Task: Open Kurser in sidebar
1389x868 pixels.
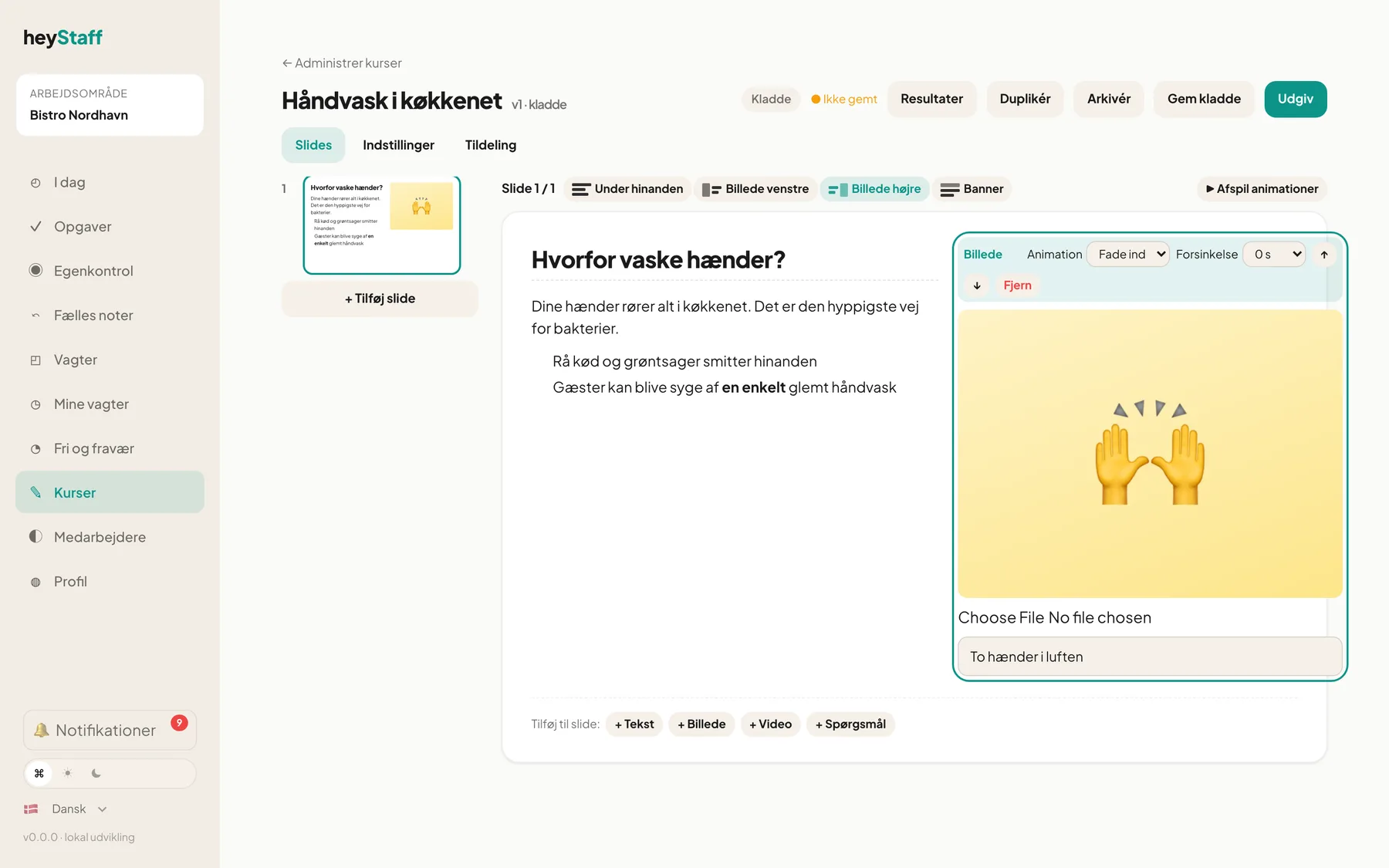Action: 110,492
